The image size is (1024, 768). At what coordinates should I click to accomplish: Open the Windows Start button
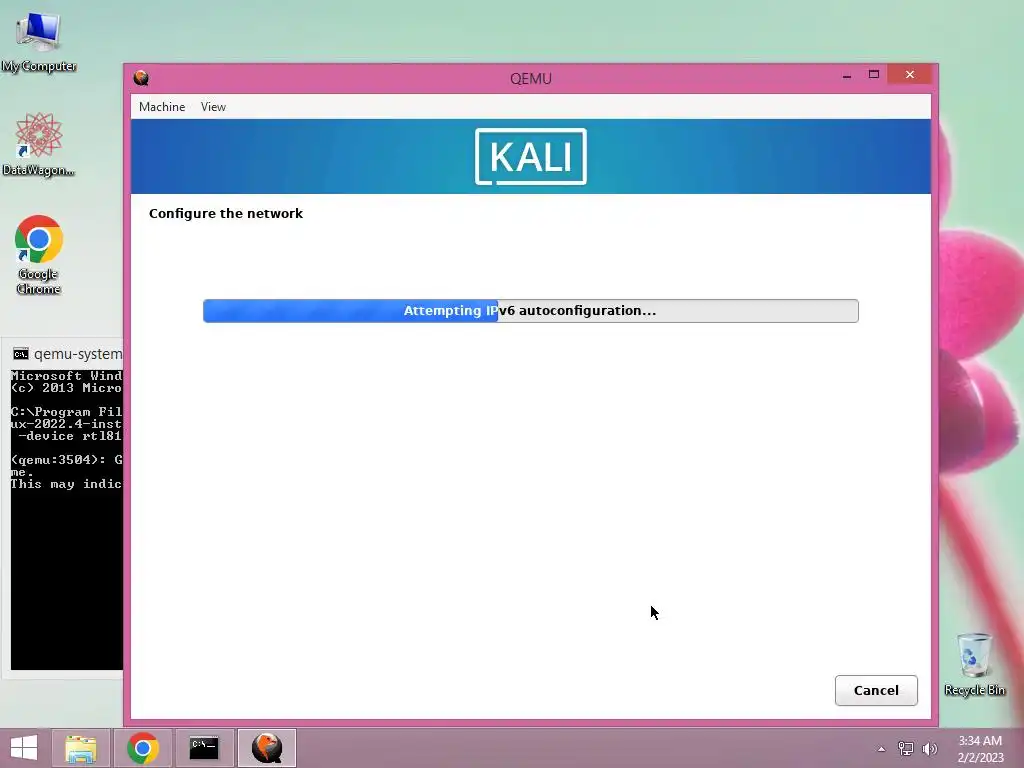coord(24,748)
